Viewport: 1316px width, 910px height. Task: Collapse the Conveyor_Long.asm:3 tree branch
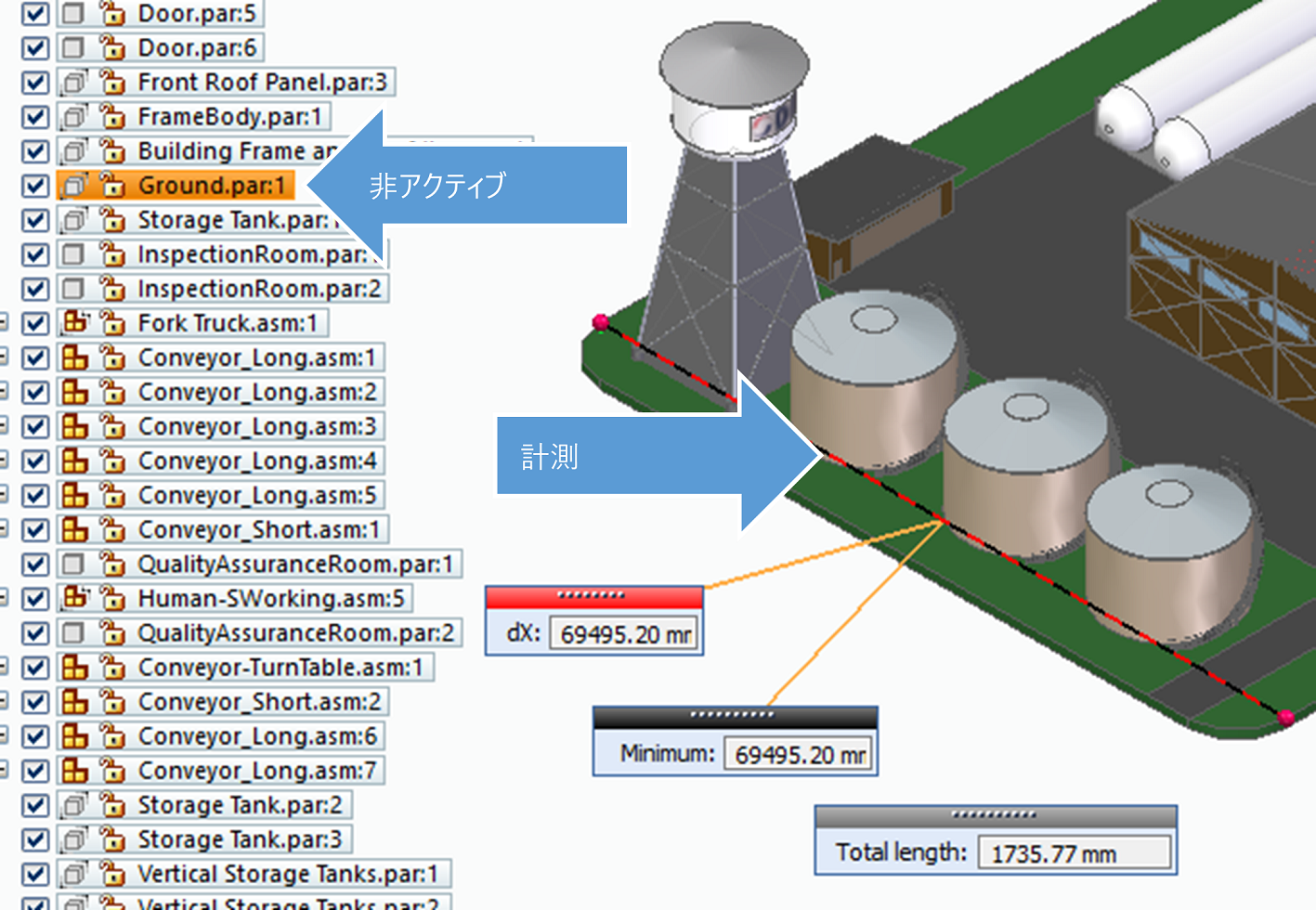tap(4, 426)
